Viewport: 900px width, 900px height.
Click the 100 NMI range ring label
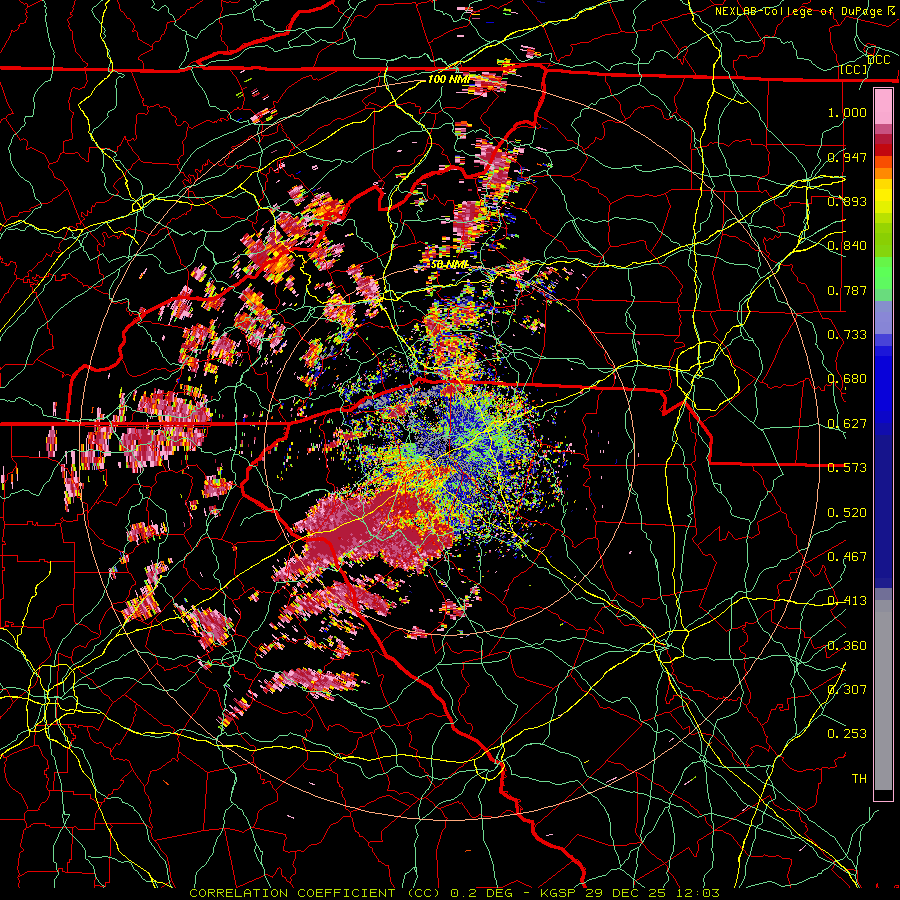448,79
